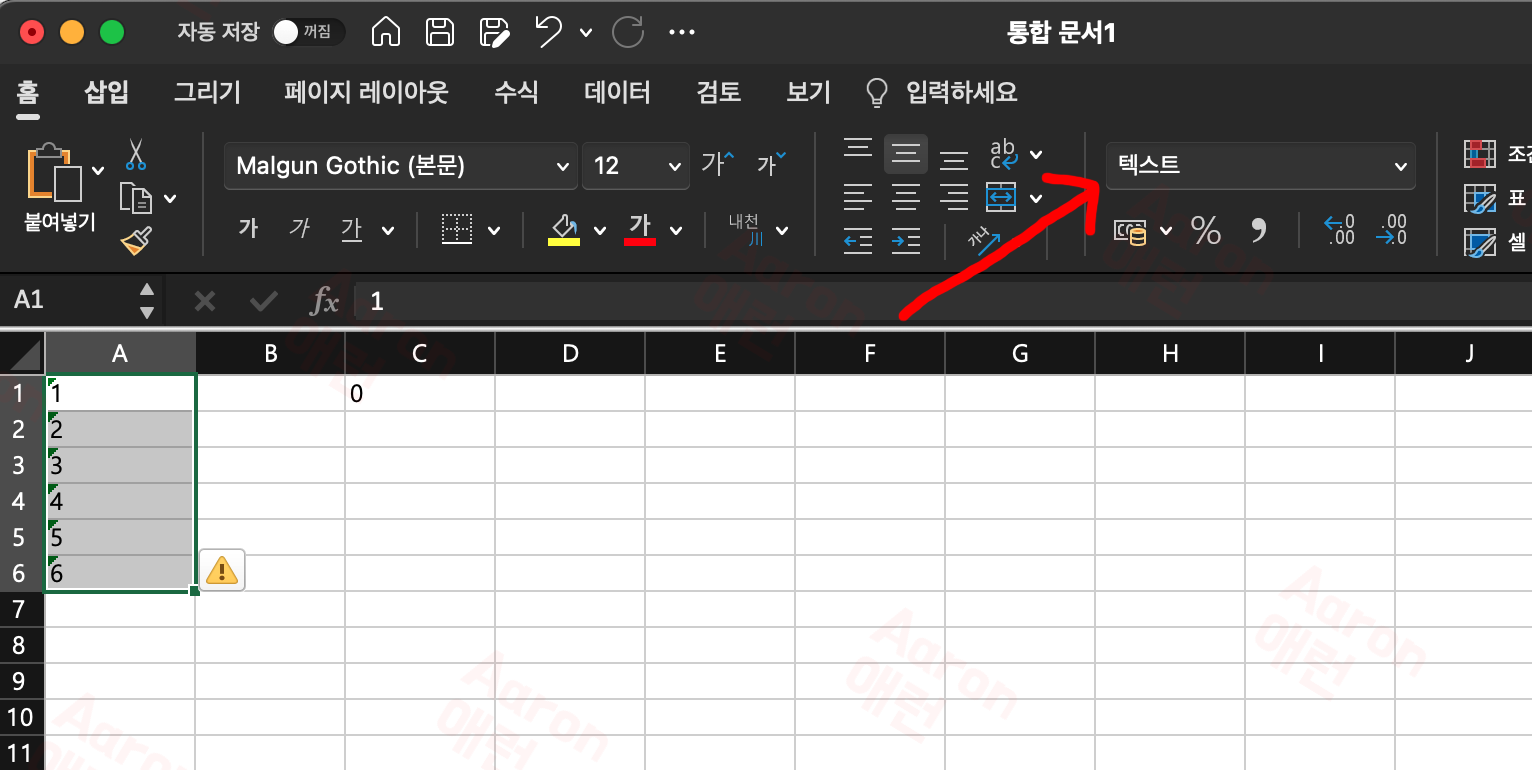Expand the Paste options arrow
Screen dimensions: 1532x770
point(98,170)
